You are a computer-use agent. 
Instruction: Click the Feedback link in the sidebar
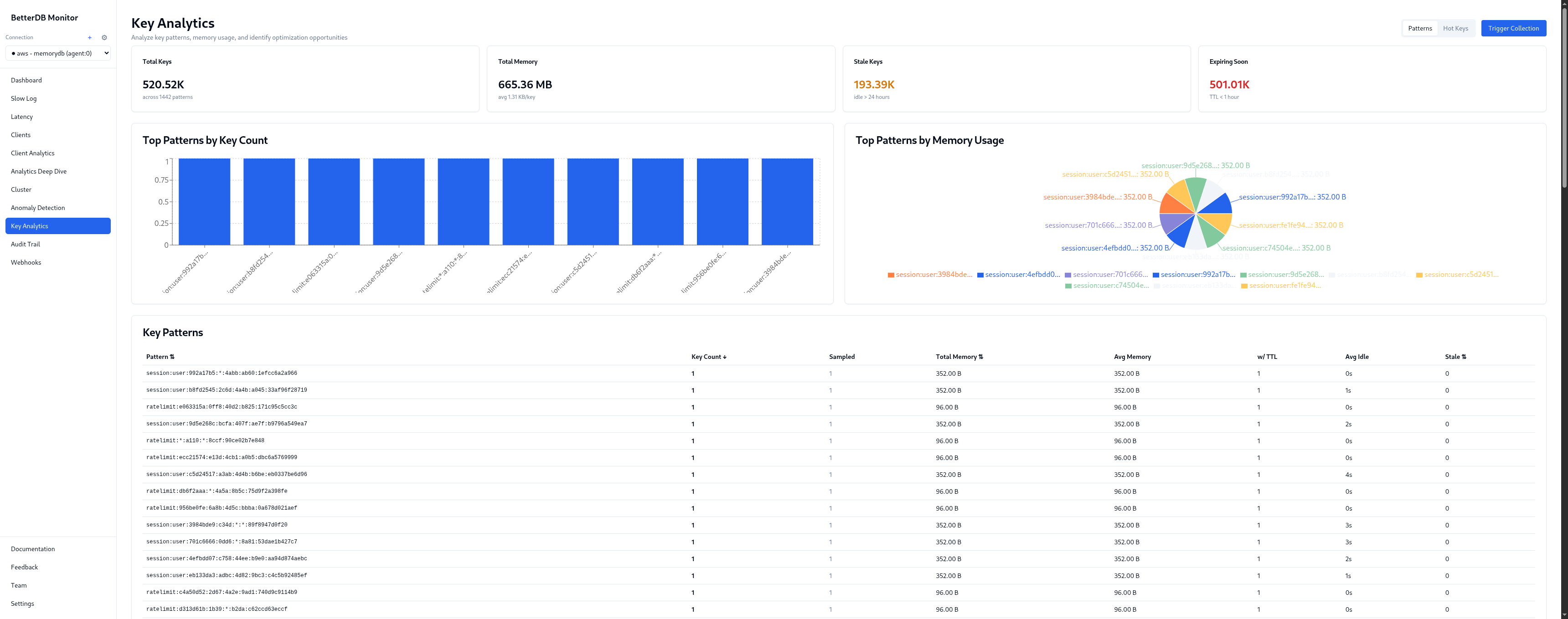coord(24,567)
